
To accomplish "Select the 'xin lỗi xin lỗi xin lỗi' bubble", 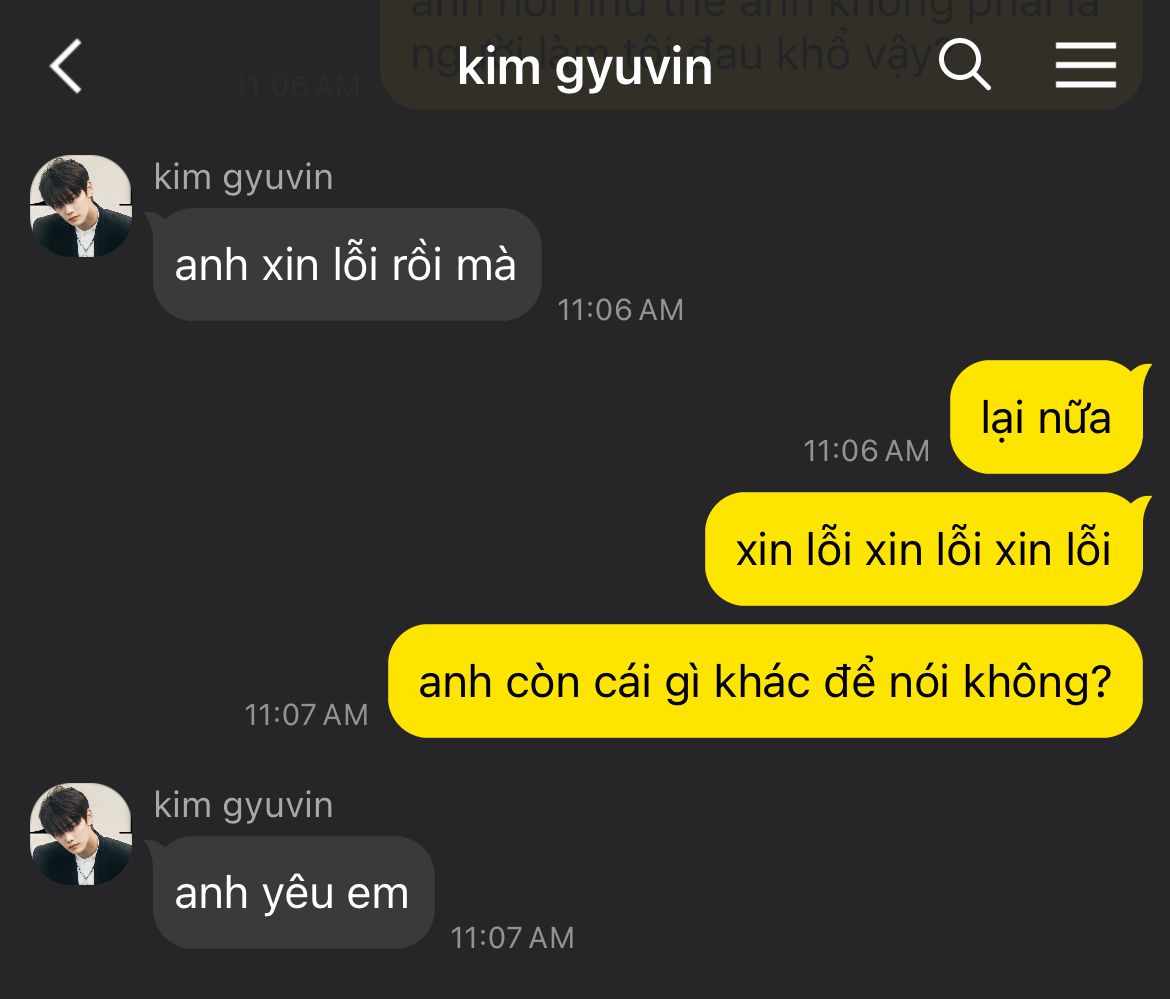I will click(x=924, y=549).
